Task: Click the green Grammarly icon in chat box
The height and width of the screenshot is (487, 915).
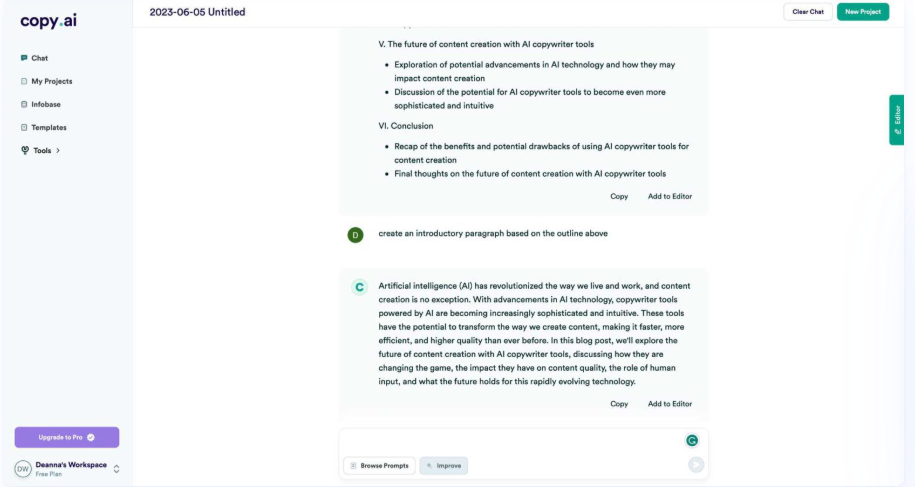Action: pos(691,440)
